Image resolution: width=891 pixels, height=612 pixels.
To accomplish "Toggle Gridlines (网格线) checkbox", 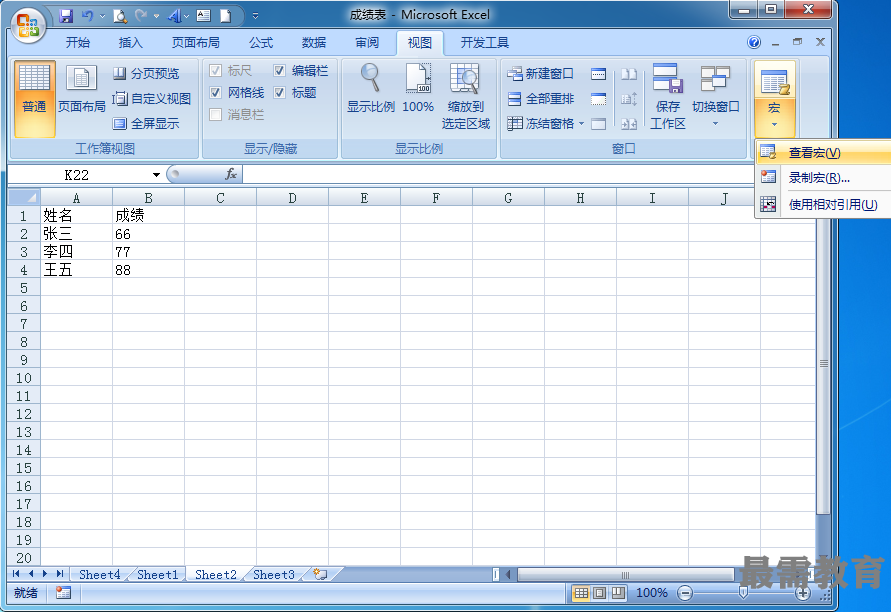I will click(x=215, y=93).
